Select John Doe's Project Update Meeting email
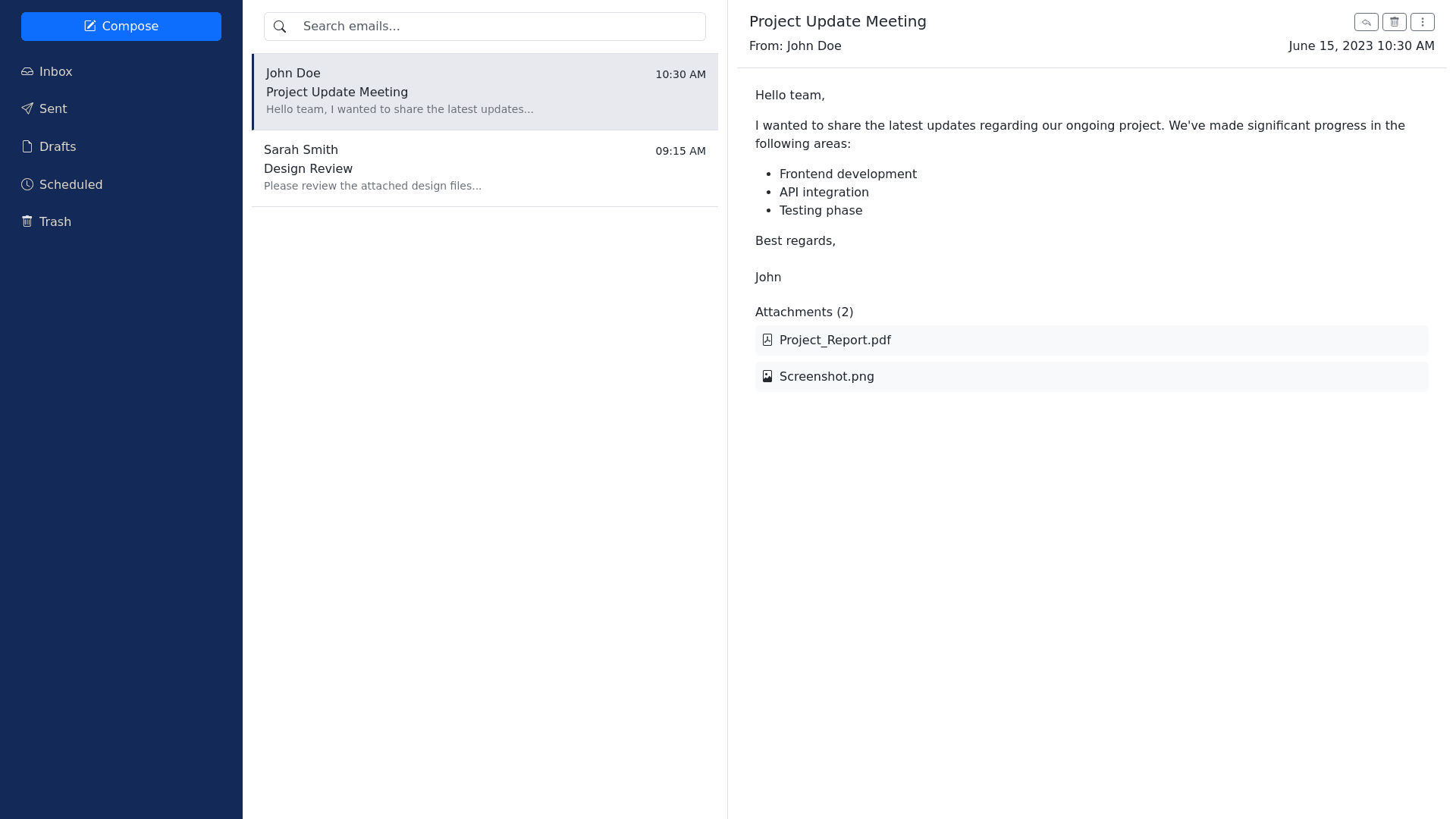The image size is (1456, 819). (485, 92)
